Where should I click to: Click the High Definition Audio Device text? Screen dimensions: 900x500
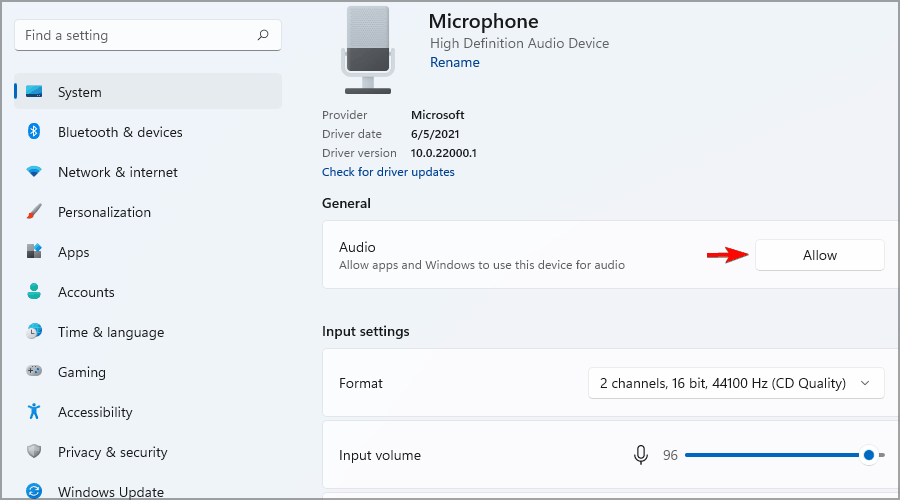pos(519,43)
